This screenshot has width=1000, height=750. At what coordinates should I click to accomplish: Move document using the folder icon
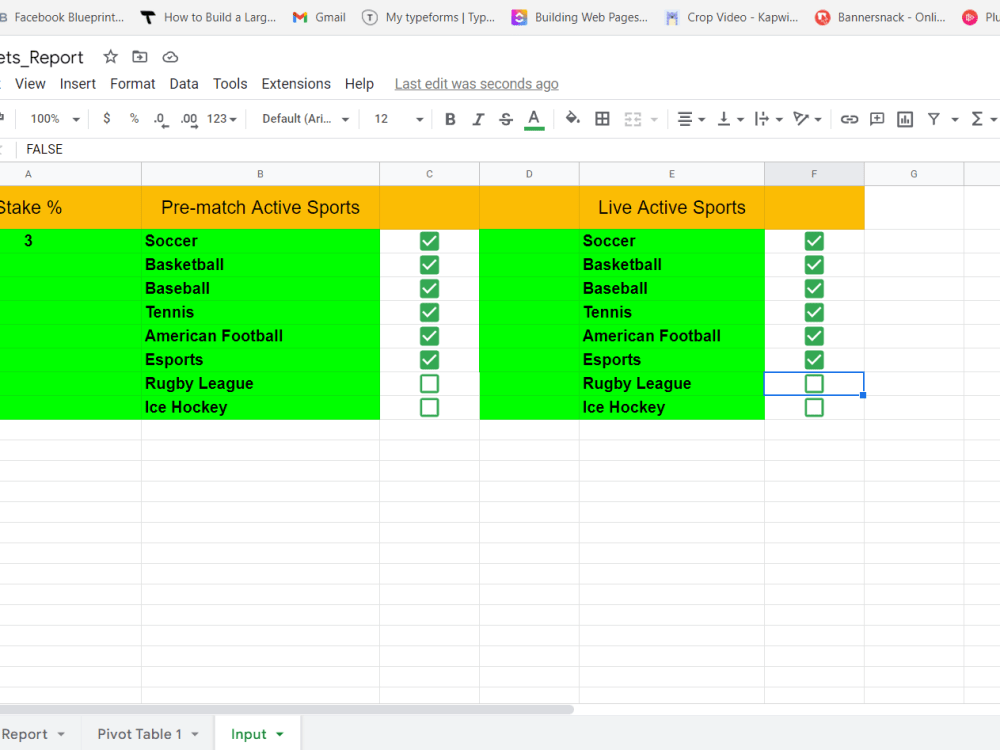pyautogui.click(x=140, y=57)
